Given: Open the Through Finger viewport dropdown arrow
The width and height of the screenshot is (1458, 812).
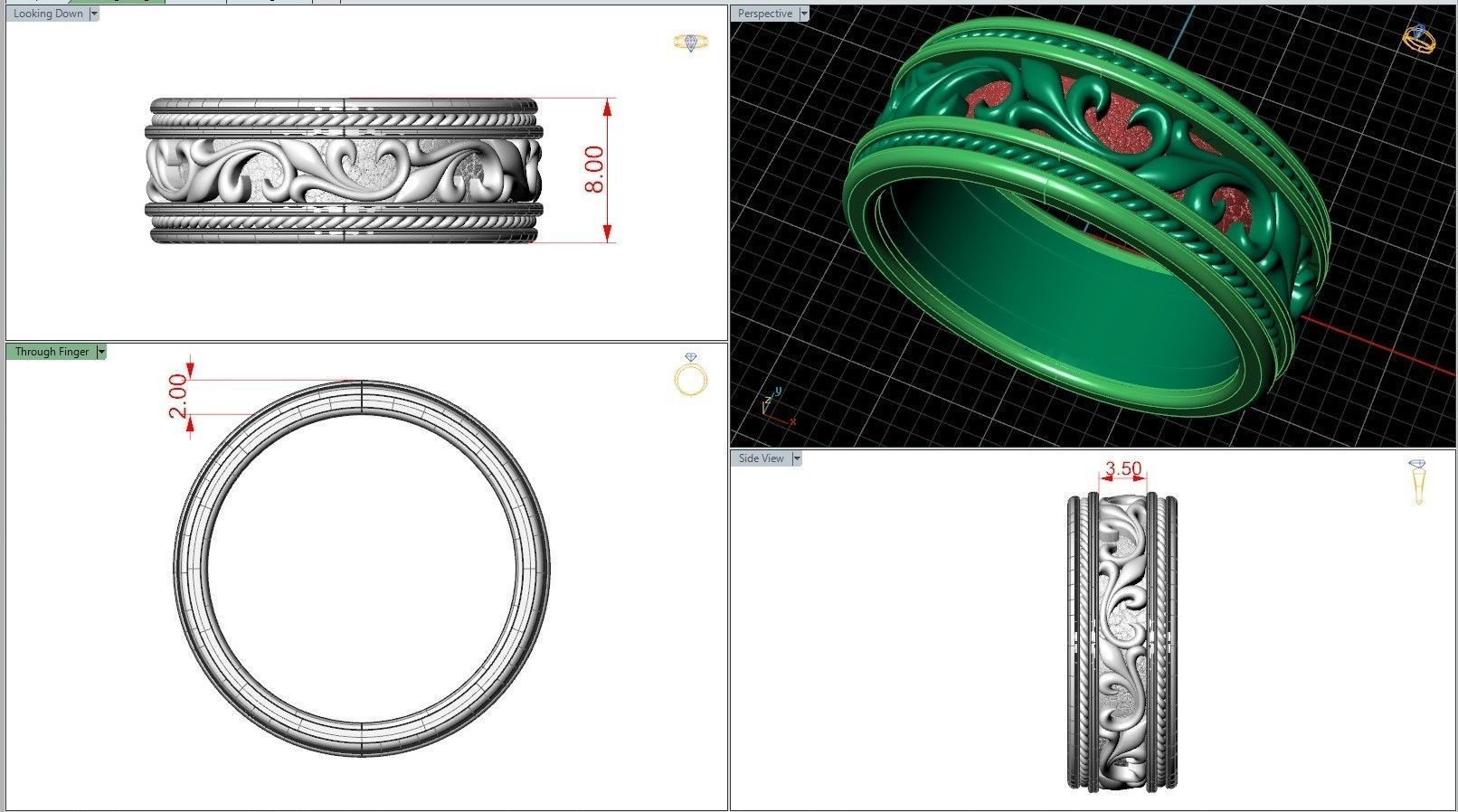Looking at the screenshot, I should [x=101, y=352].
